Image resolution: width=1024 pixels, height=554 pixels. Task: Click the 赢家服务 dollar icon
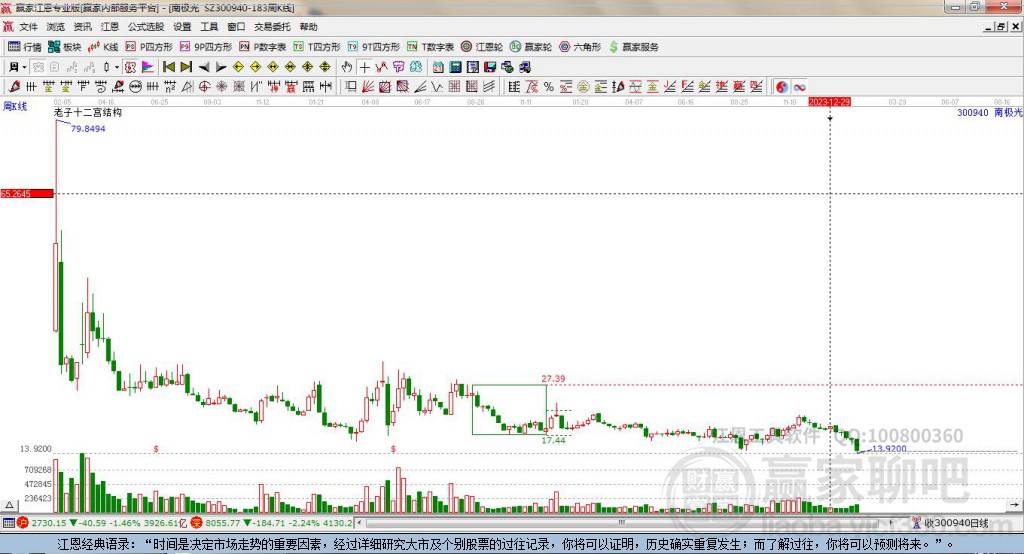tap(634, 47)
